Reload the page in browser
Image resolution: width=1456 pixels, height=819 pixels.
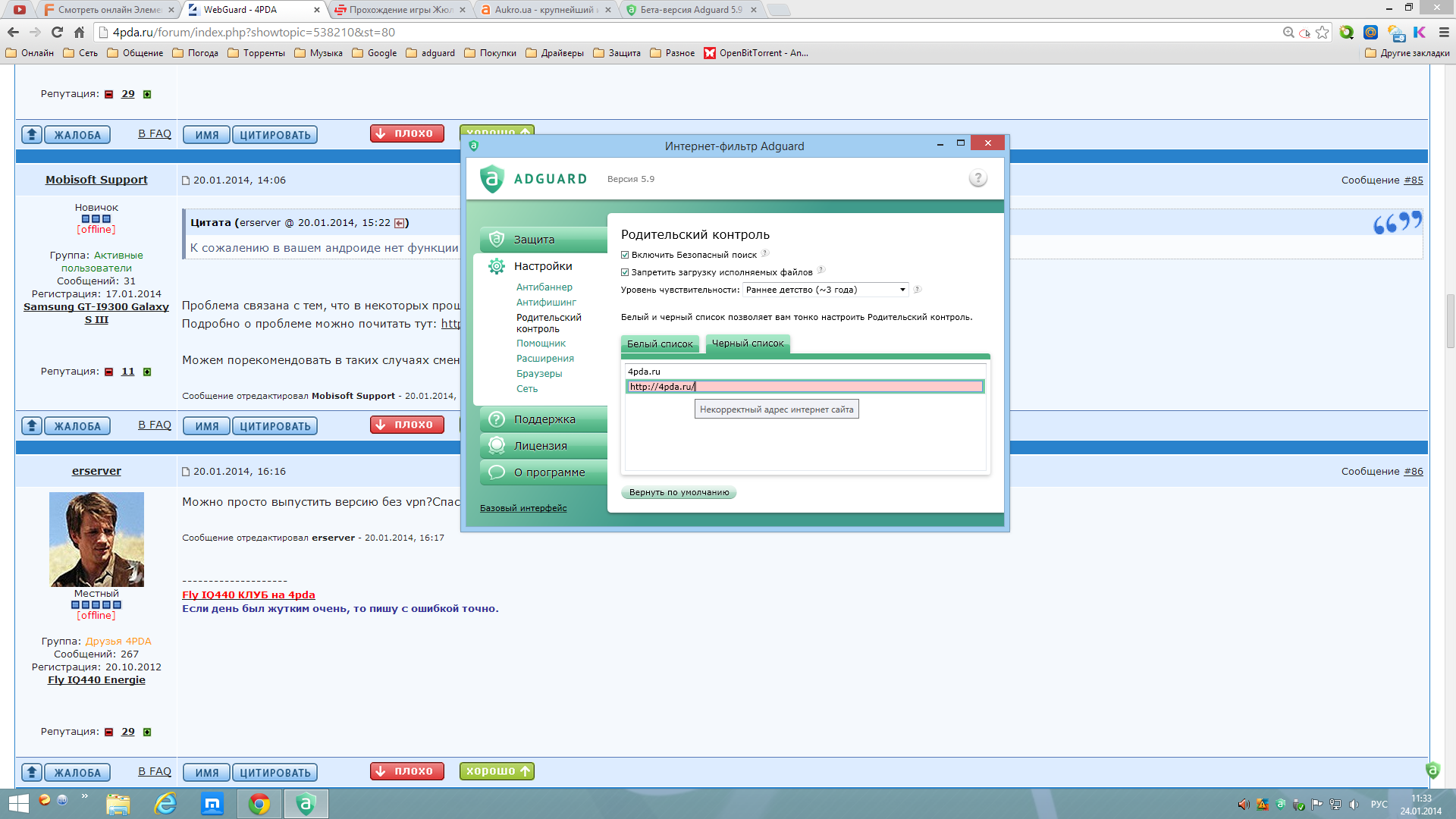point(57,32)
